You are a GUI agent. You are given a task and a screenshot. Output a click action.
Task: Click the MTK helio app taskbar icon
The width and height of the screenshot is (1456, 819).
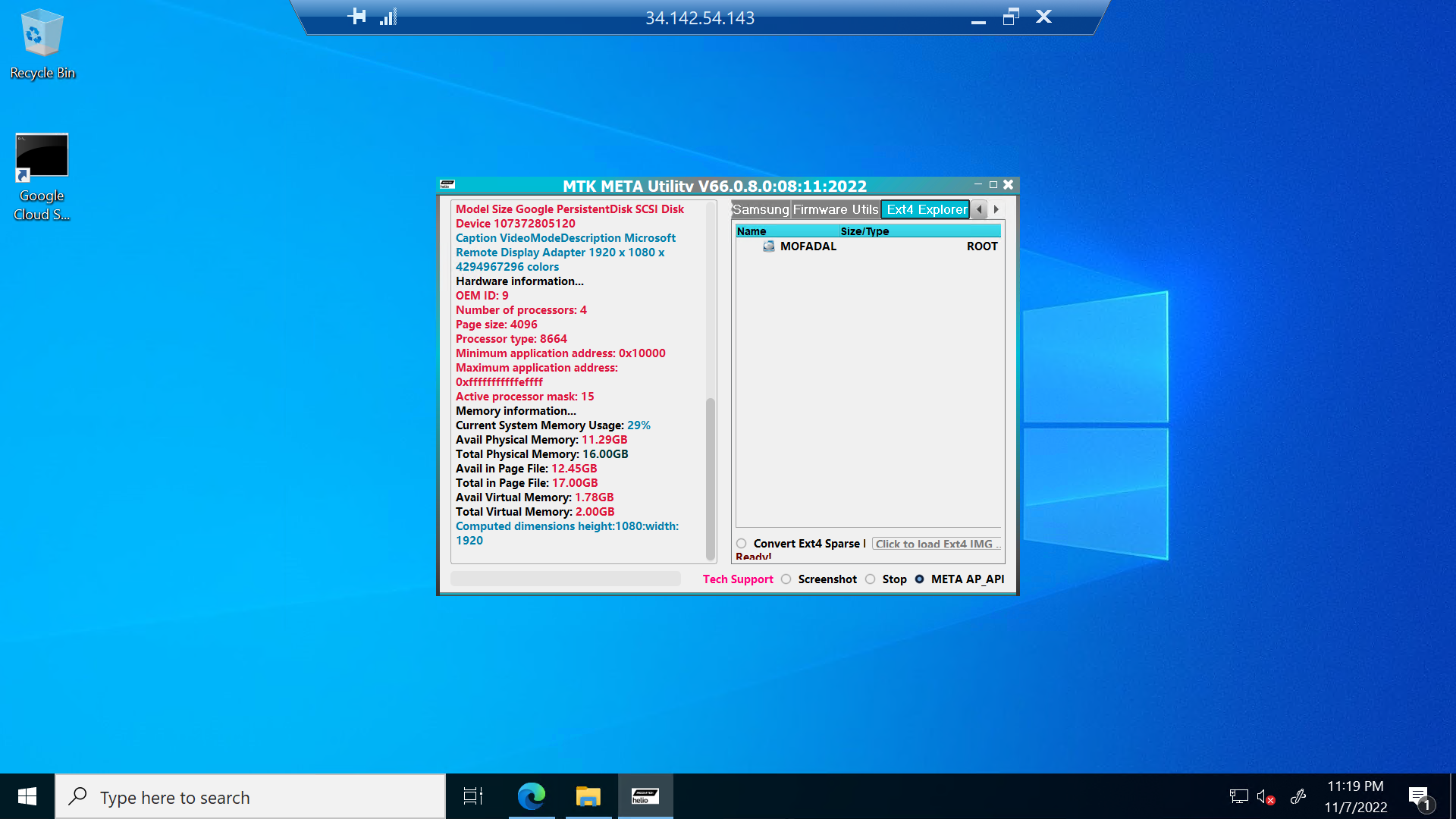click(645, 796)
